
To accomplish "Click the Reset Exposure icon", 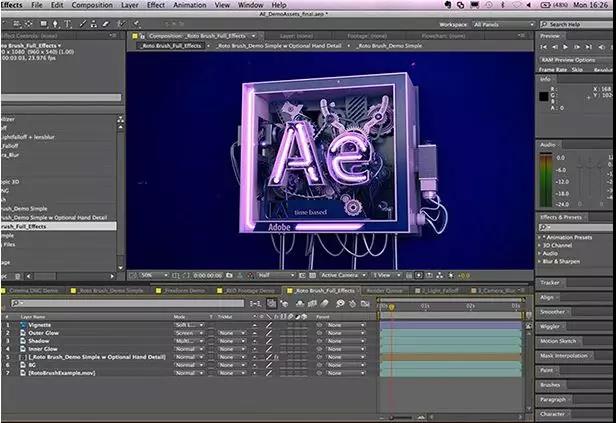I will point(451,275).
